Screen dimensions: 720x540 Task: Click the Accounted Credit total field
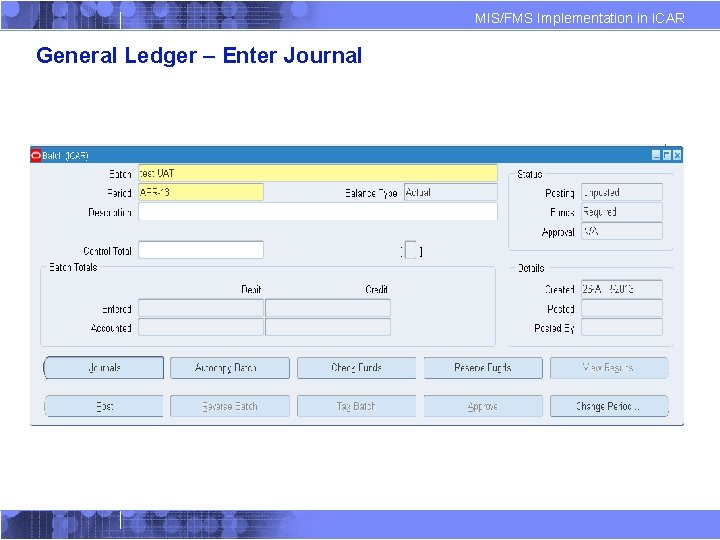328,327
